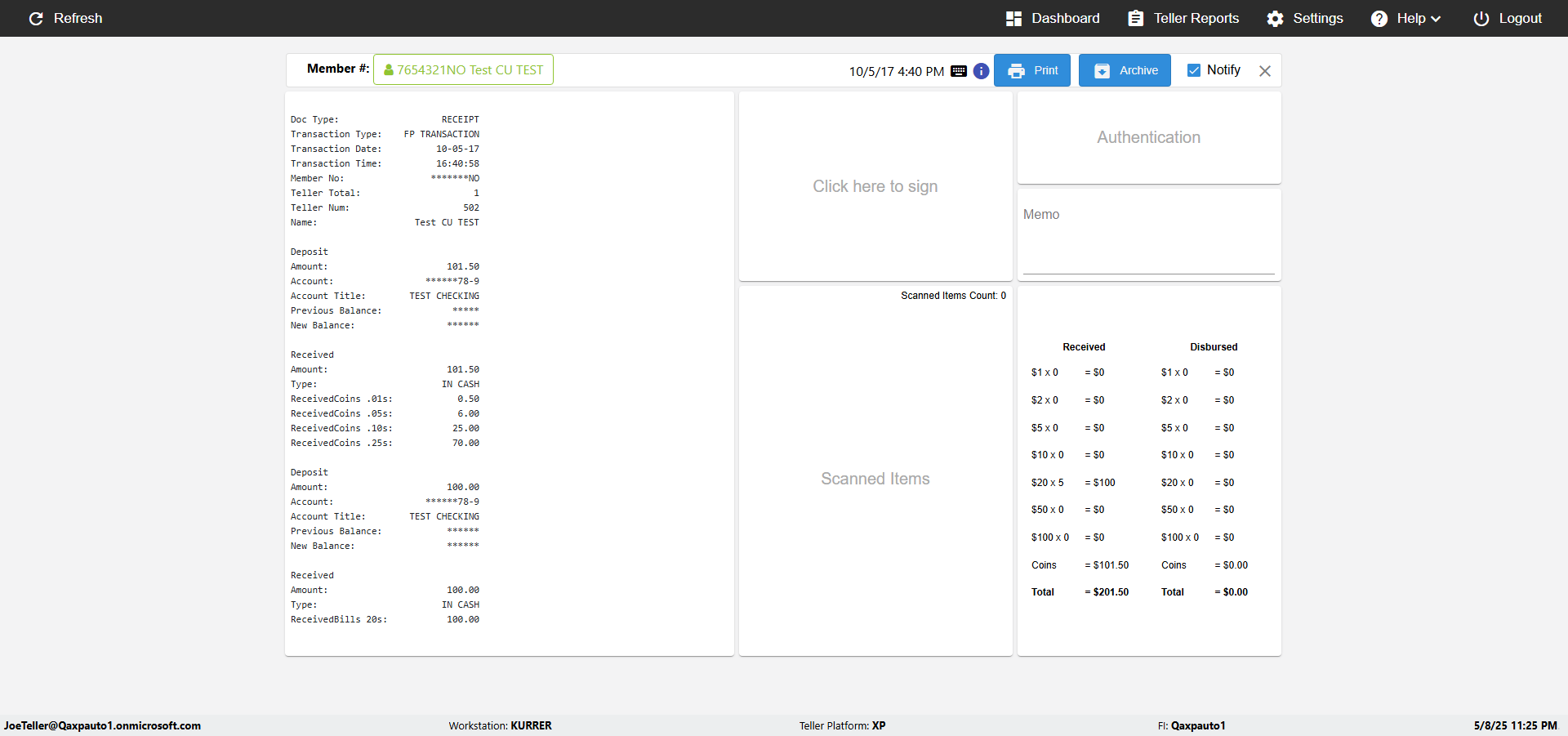Click the Archive button
Image resolution: width=1568 pixels, height=736 pixels.
pyautogui.click(x=1125, y=70)
